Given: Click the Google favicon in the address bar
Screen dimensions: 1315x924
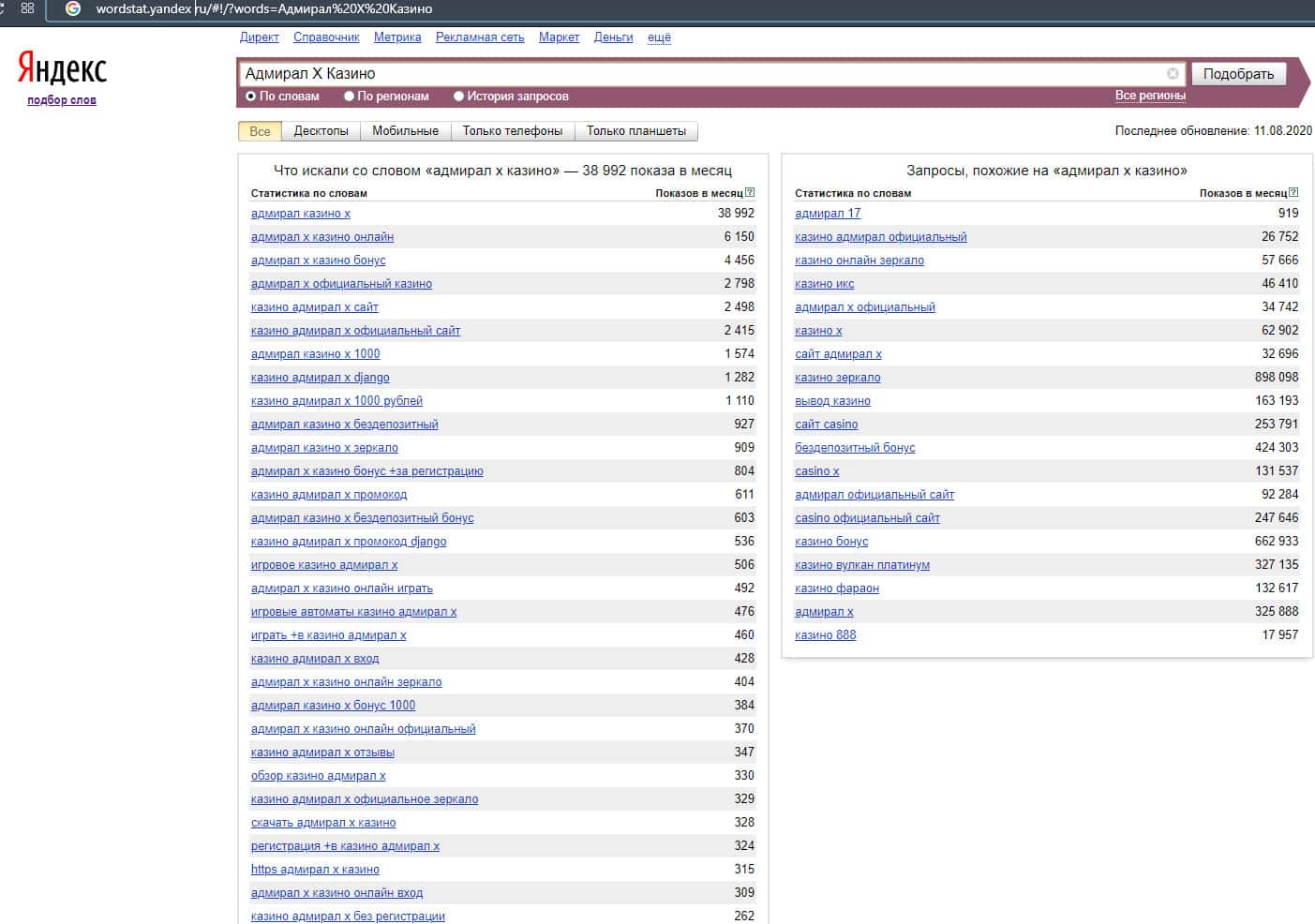Looking at the screenshot, I should tap(73, 9).
